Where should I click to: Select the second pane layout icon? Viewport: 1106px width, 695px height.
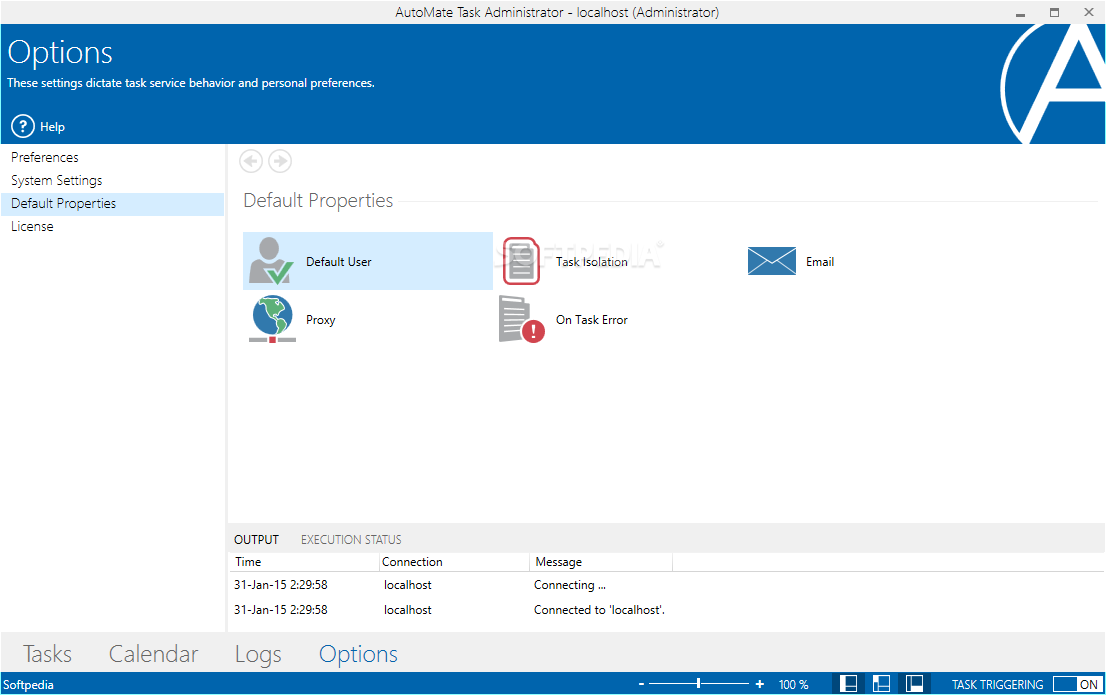pyautogui.click(x=881, y=684)
